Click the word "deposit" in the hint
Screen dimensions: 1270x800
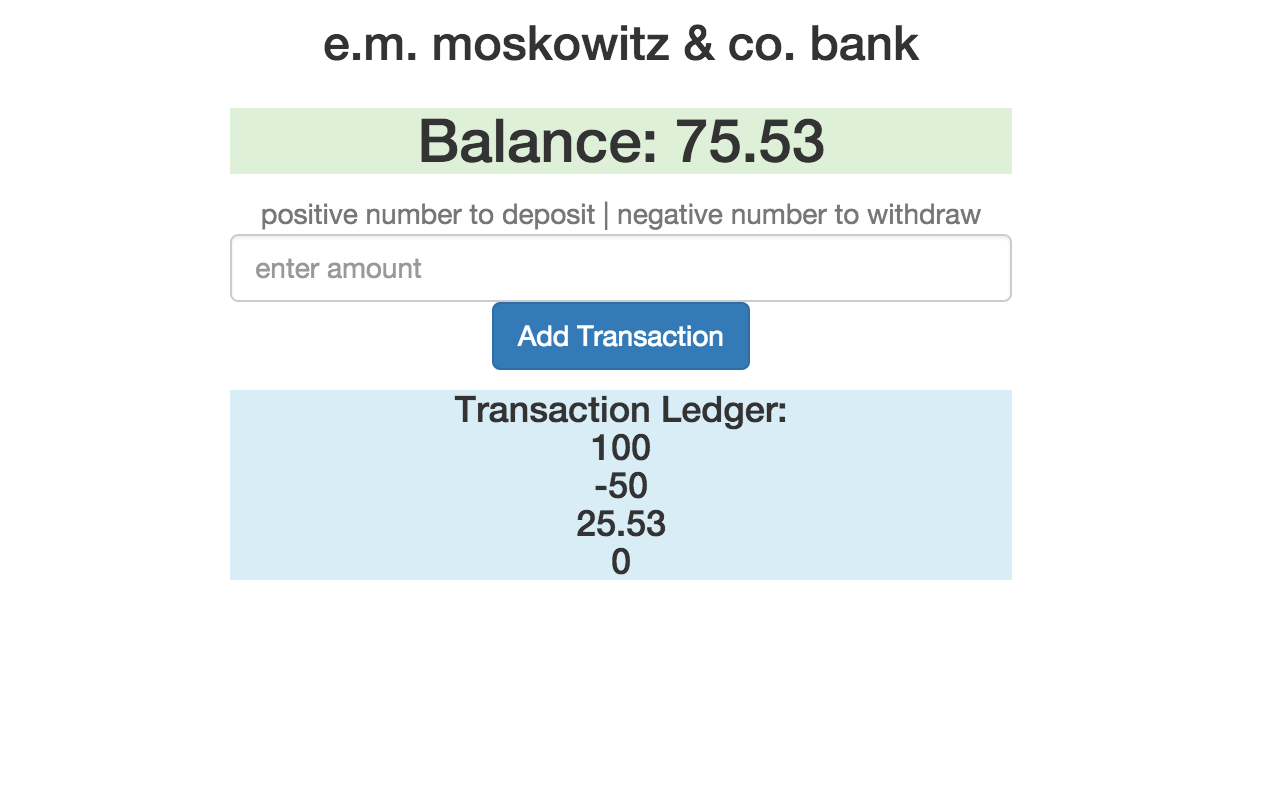click(549, 215)
